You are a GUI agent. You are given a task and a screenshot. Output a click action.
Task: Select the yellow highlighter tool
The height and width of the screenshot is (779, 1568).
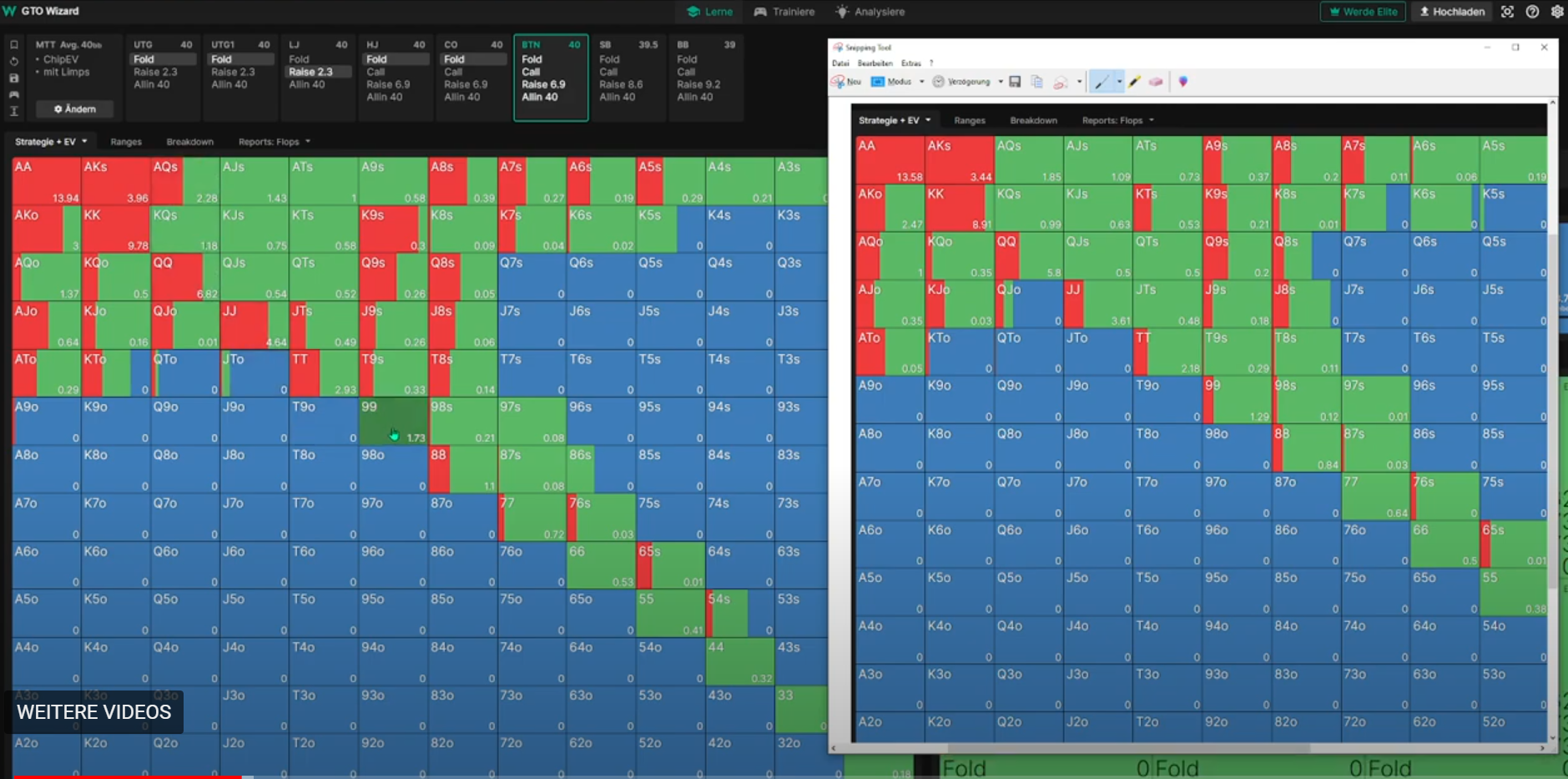point(1134,82)
